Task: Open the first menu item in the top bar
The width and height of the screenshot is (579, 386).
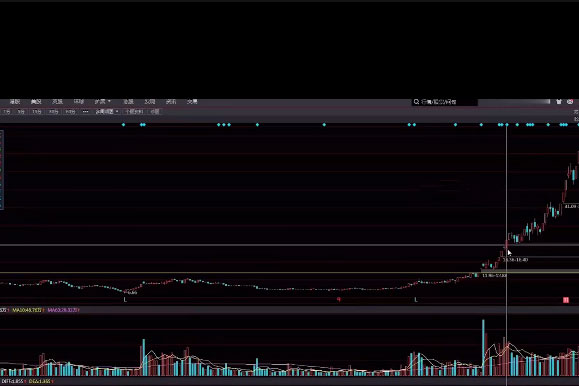Action: pyautogui.click(x=15, y=102)
